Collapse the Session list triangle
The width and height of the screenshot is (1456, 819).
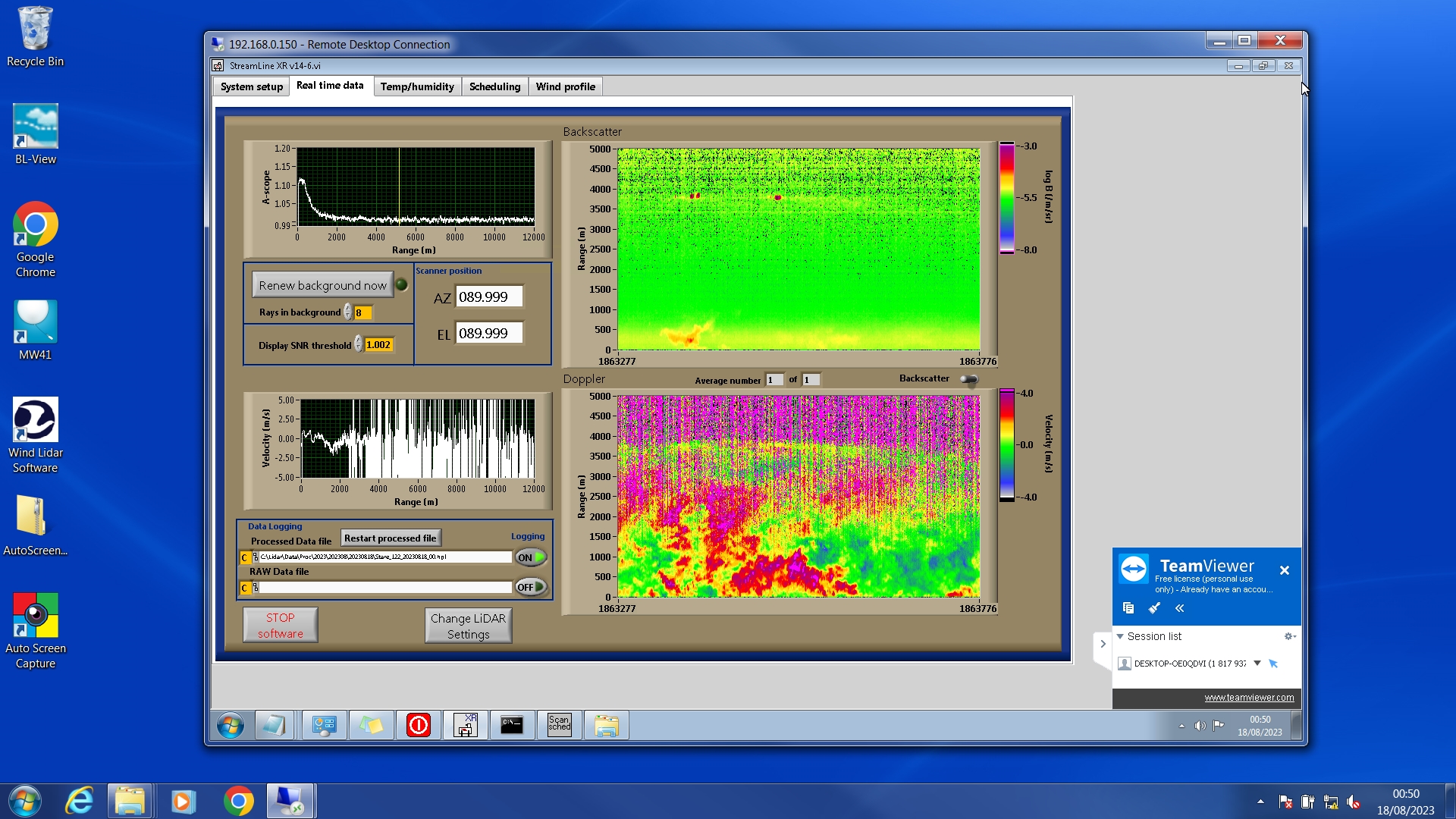point(1120,636)
